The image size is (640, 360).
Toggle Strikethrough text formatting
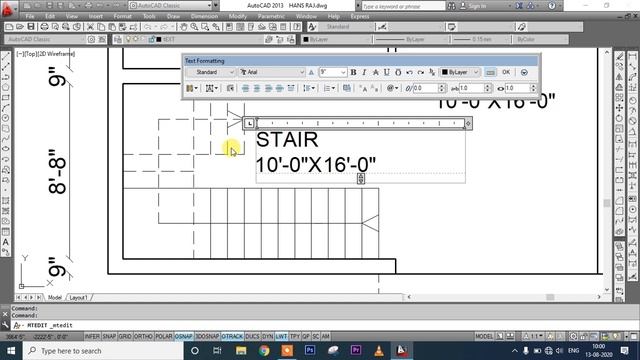pyautogui.click(x=376, y=72)
